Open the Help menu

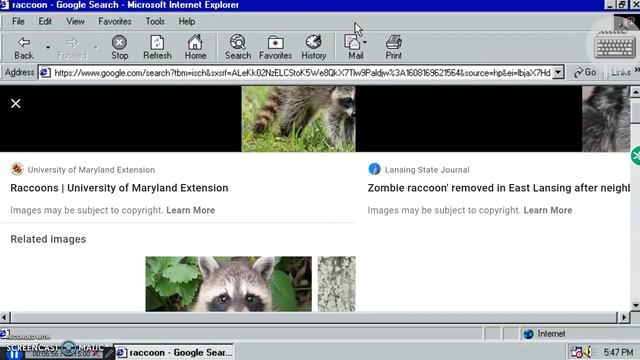click(187, 21)
